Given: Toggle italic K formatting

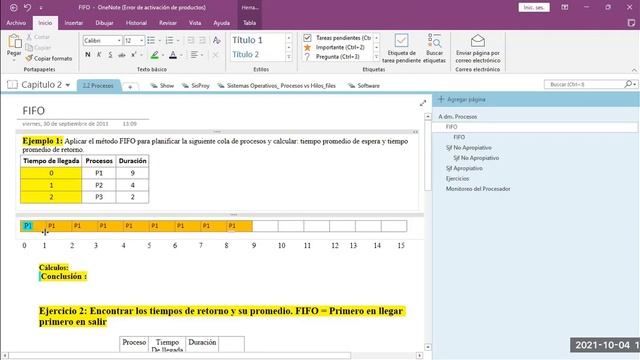Looking at the screenshot, I should (x=99, y=55).
